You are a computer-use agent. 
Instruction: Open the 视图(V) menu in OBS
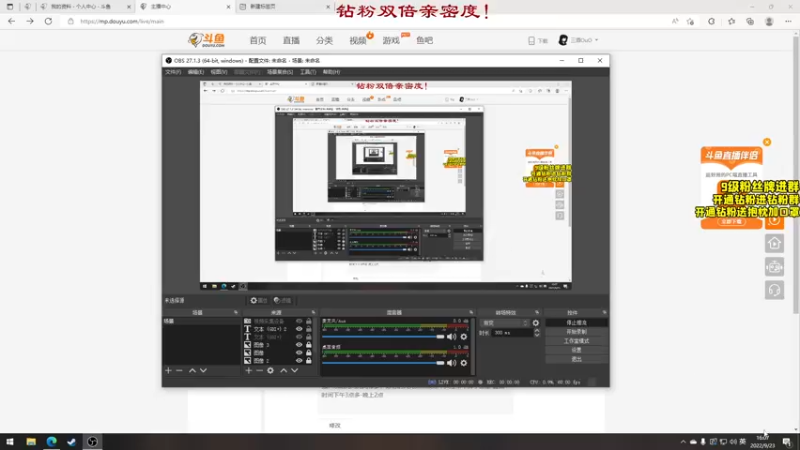(x=219, y=72)
